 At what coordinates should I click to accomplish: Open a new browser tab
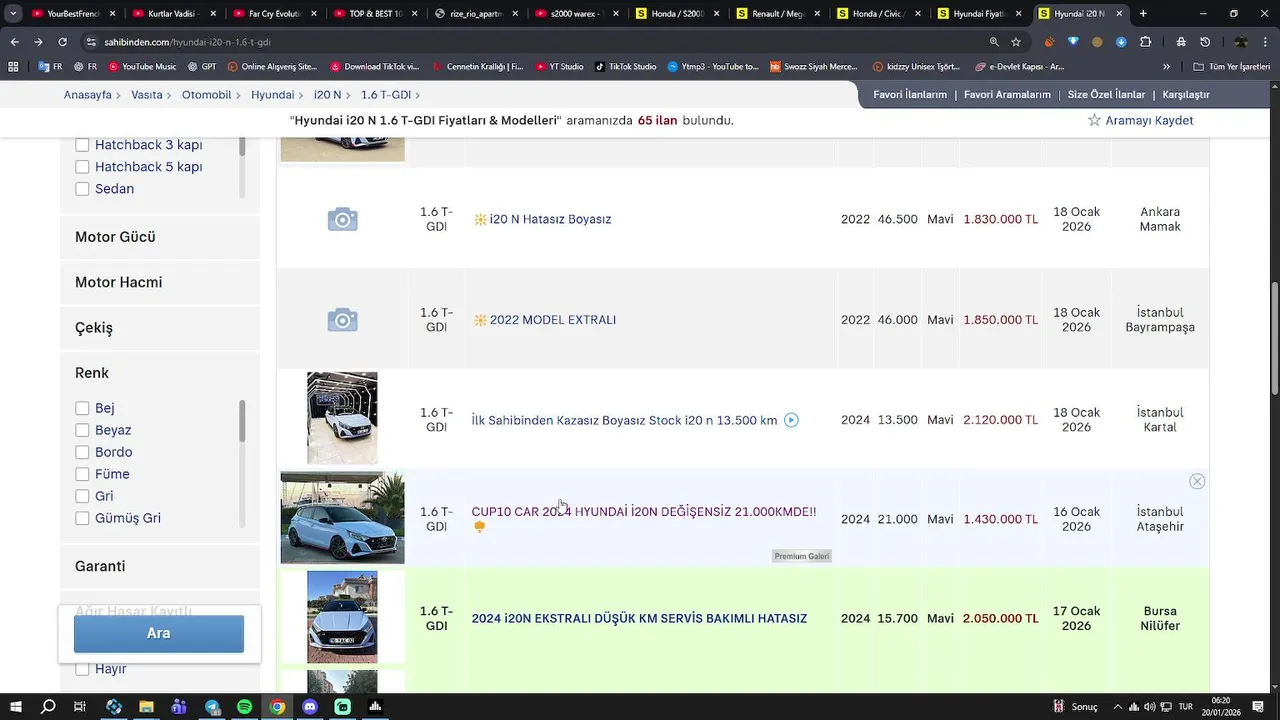(x=1143, y=14)
